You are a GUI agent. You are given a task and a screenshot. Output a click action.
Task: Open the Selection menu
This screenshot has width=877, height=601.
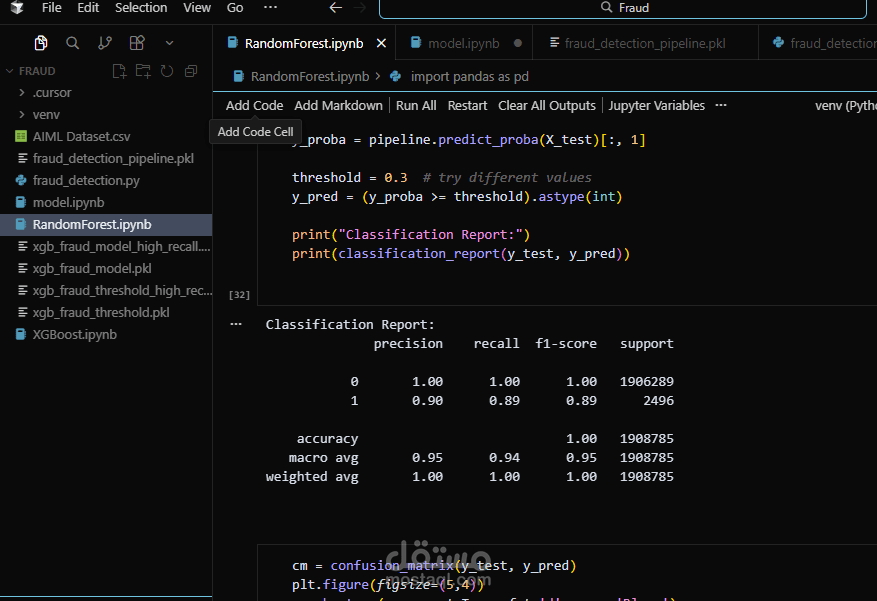(x=141, y=8)
